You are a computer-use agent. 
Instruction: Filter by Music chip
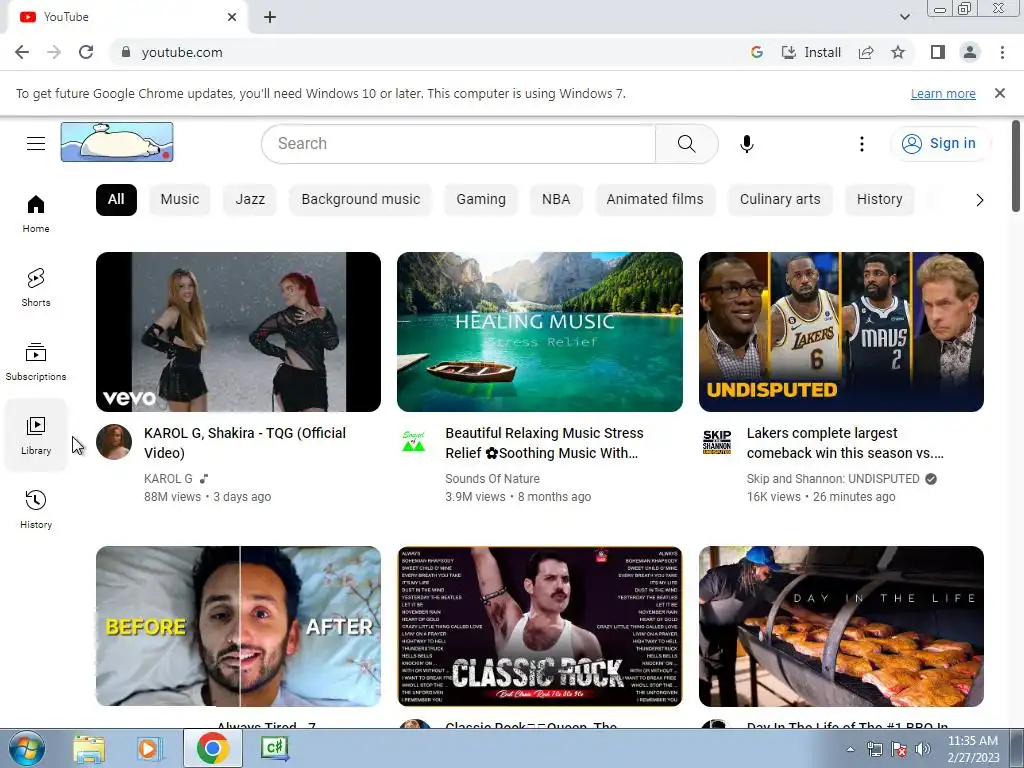(x=180, y=199)
